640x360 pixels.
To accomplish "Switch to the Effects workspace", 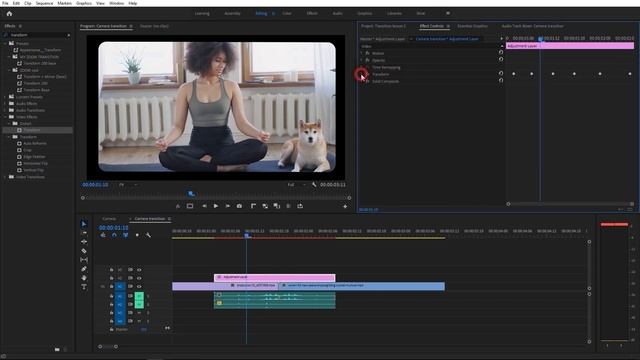I will click(312, 13).
